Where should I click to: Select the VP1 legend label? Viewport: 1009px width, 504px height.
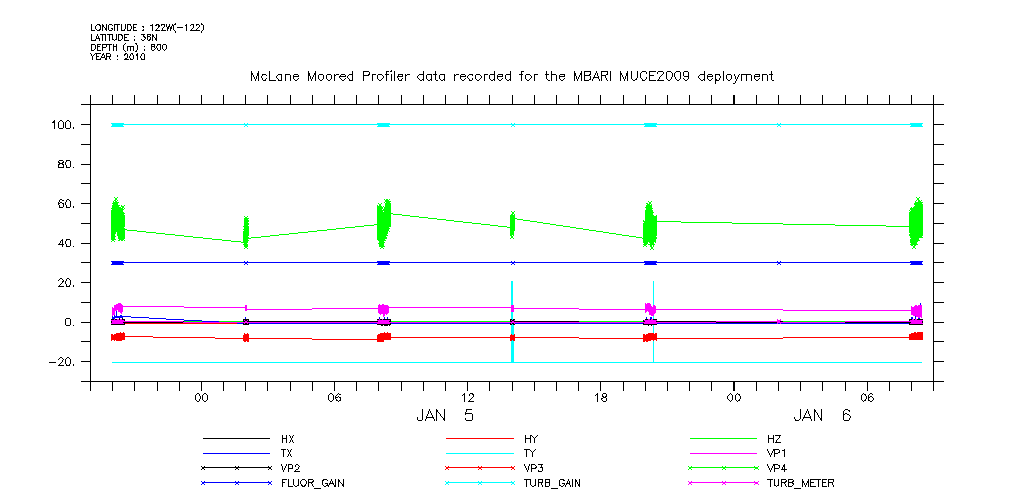point(777,453)
